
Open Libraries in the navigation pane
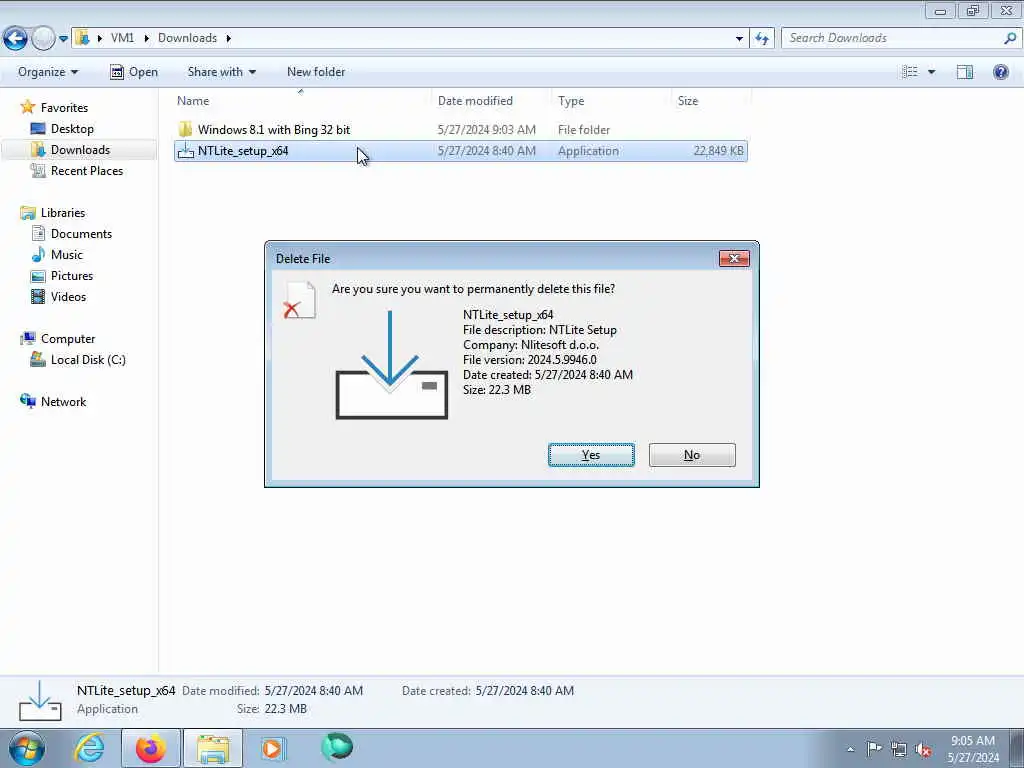click(63, 213)
